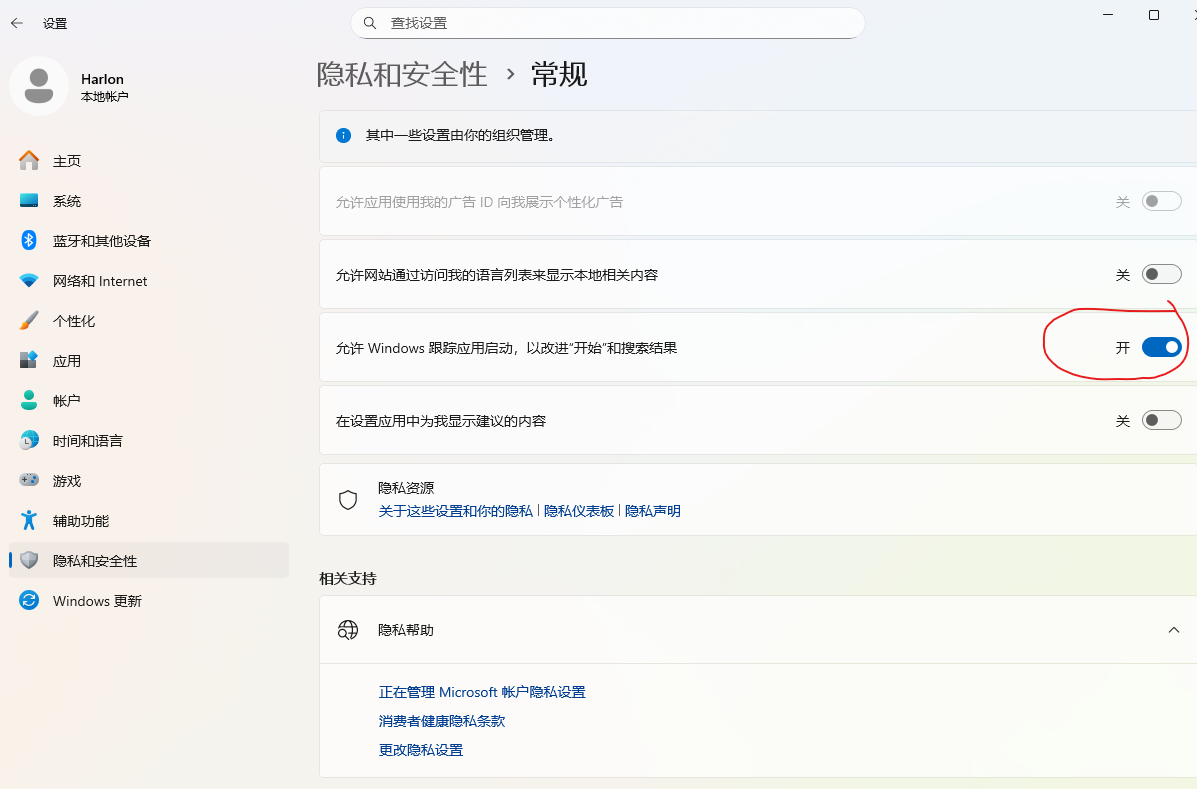Turn off Windows 跟踪应用启动 toggle
This screenshot has width=1197, height=789.
click(1161, 347)
